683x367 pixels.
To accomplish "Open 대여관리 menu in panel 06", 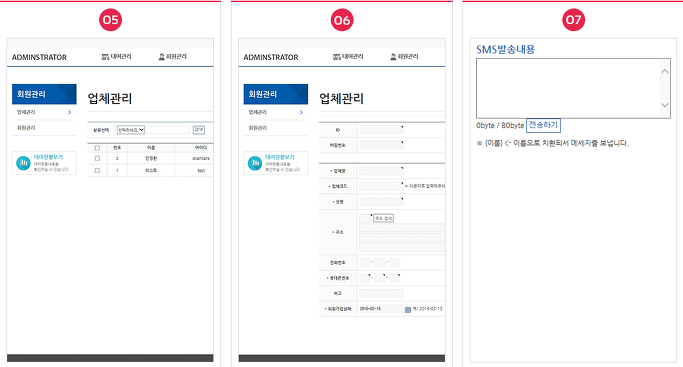I will tap(348, 57).
